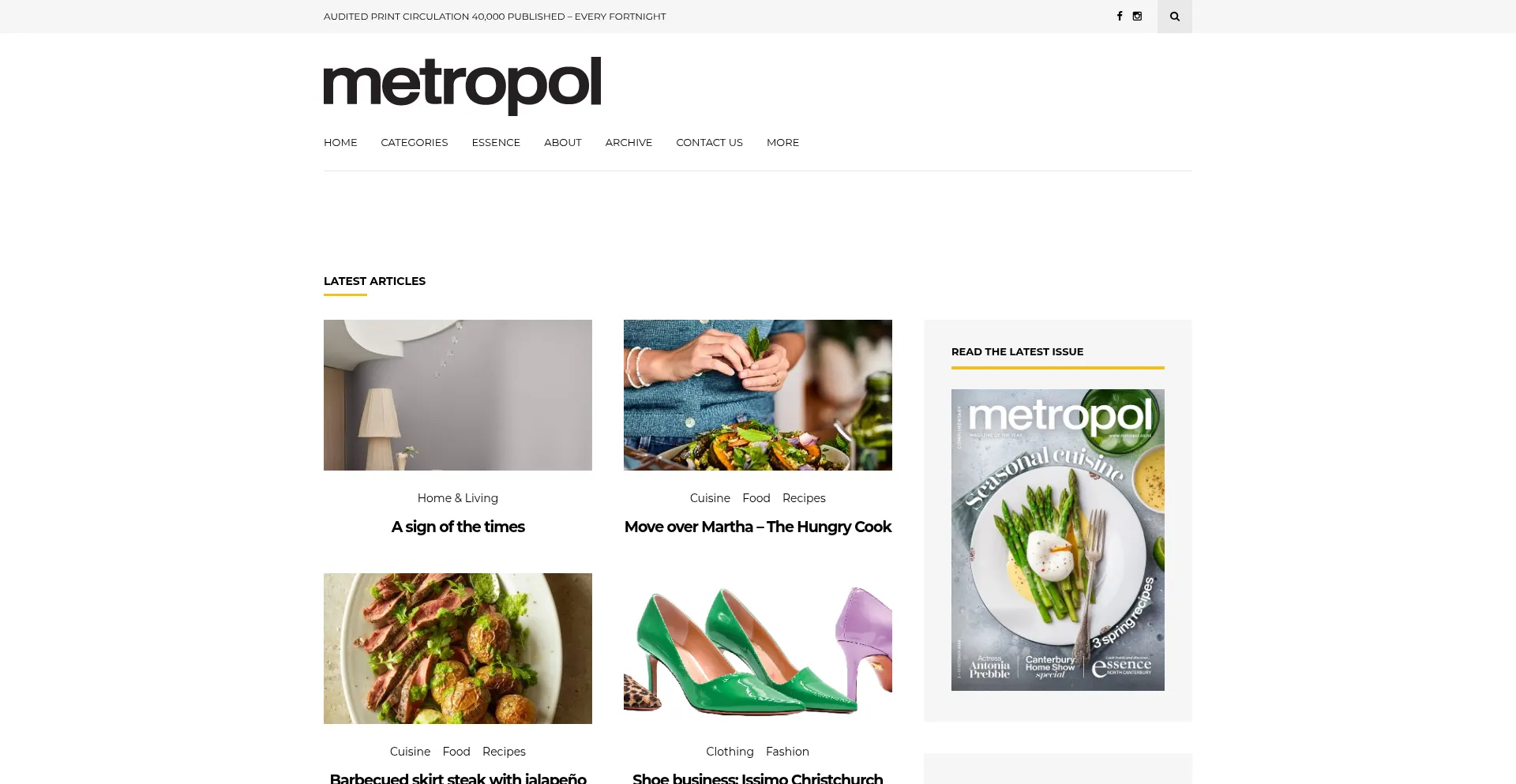Open the ARCHIVE page
The height and width of the screenshot is (784, 1516).
point(629,143)
